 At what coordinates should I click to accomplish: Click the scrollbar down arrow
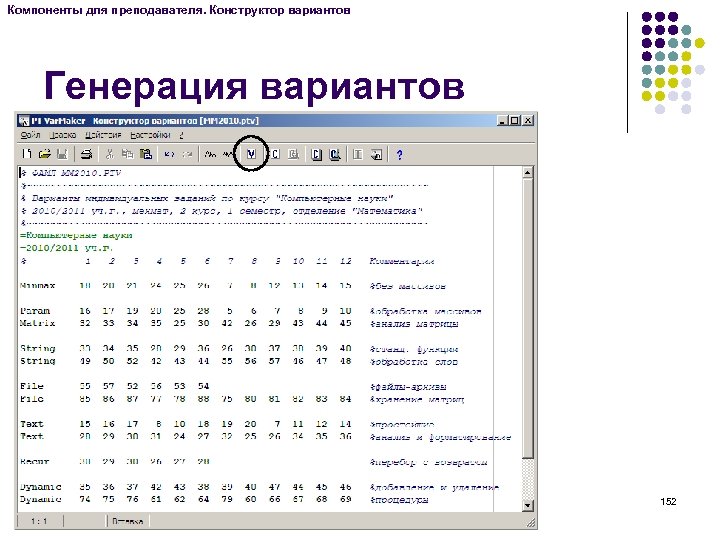click(528, 506)
